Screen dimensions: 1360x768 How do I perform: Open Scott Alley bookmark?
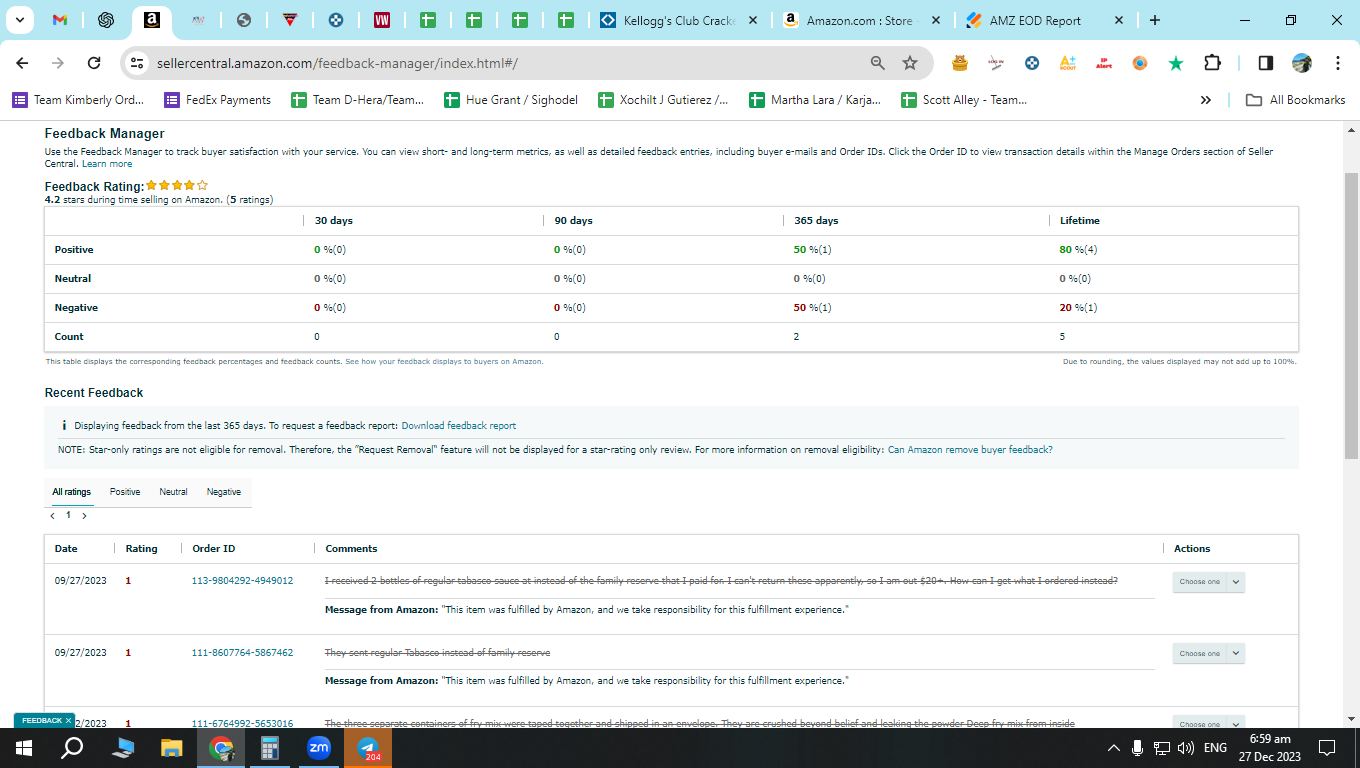(x=964, y=100)
